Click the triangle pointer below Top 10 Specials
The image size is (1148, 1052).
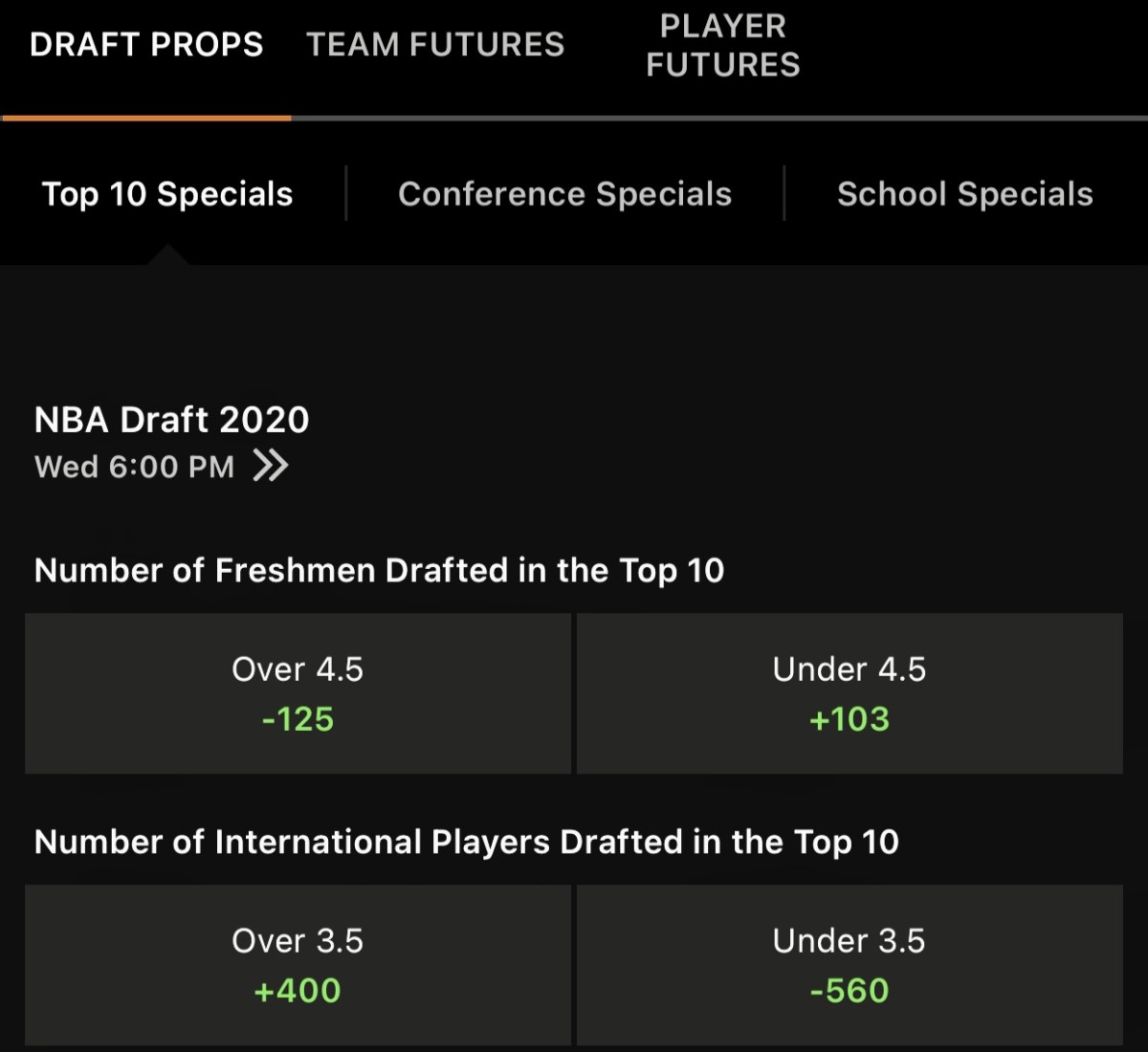(x=168, y=254)
